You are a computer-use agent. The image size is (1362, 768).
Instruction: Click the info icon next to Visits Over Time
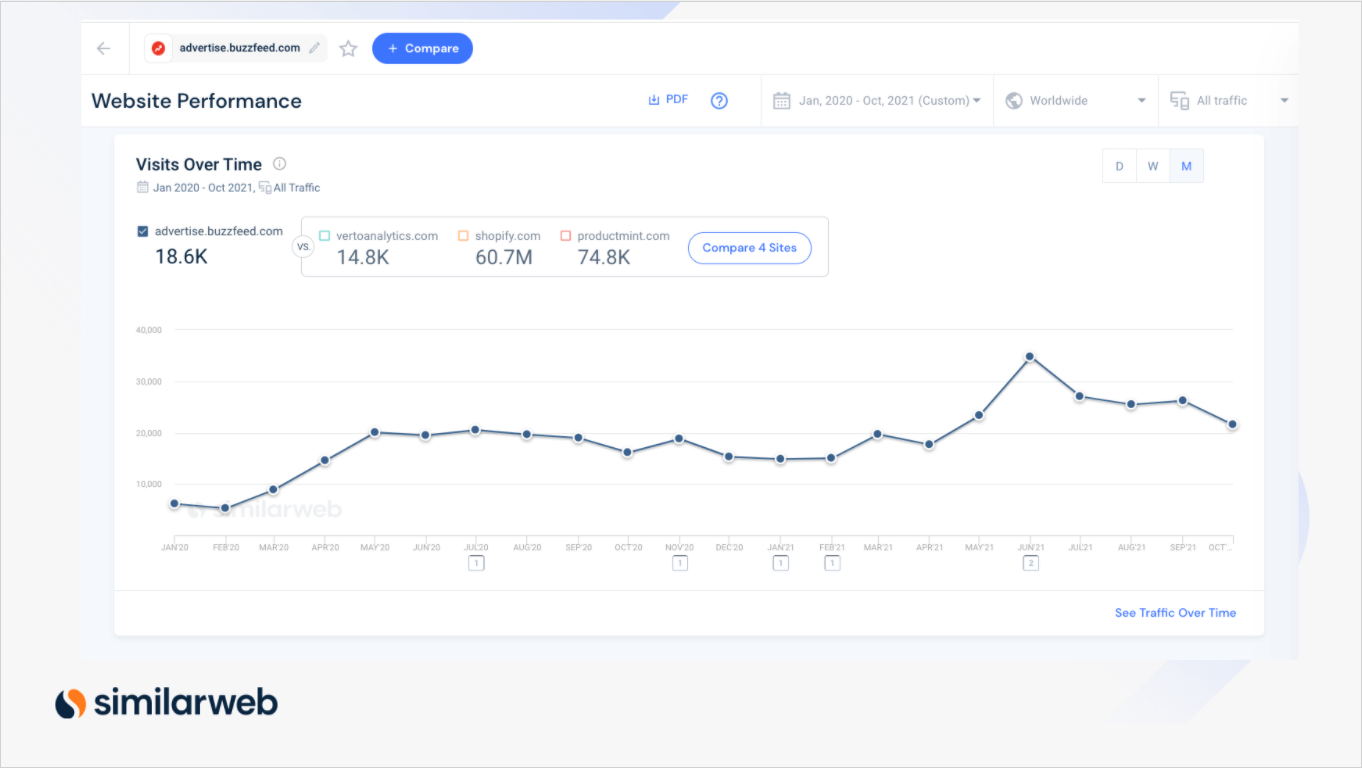(280, 164)
